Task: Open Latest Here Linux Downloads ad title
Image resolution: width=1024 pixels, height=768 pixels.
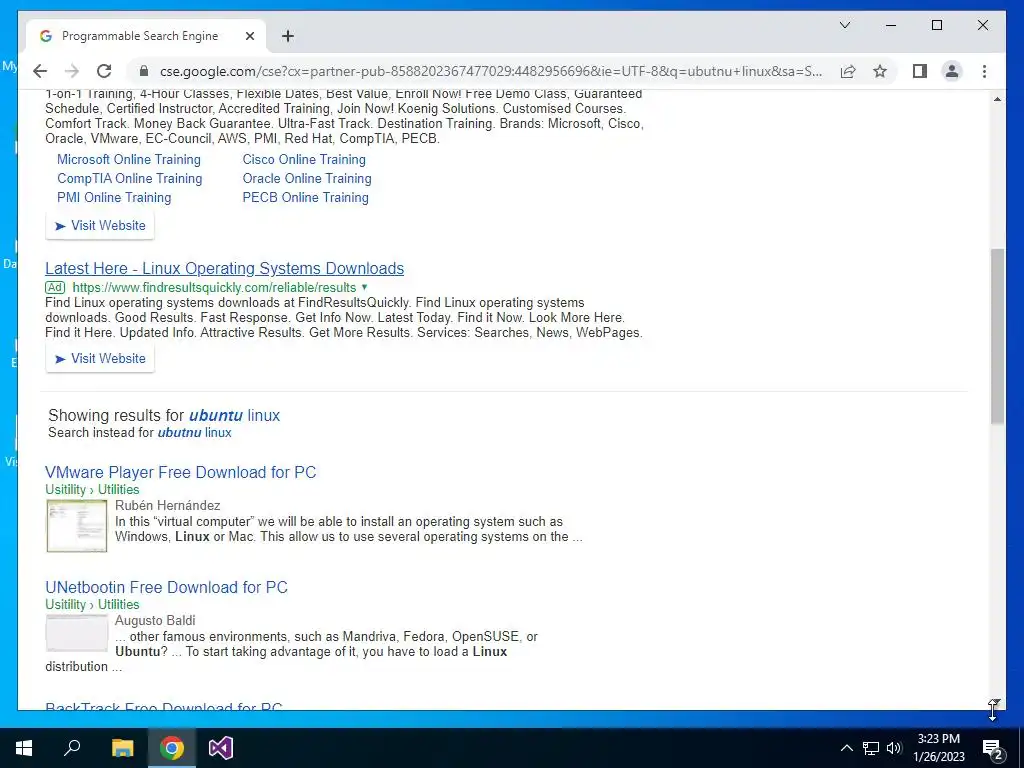Action: pos(224,268)
